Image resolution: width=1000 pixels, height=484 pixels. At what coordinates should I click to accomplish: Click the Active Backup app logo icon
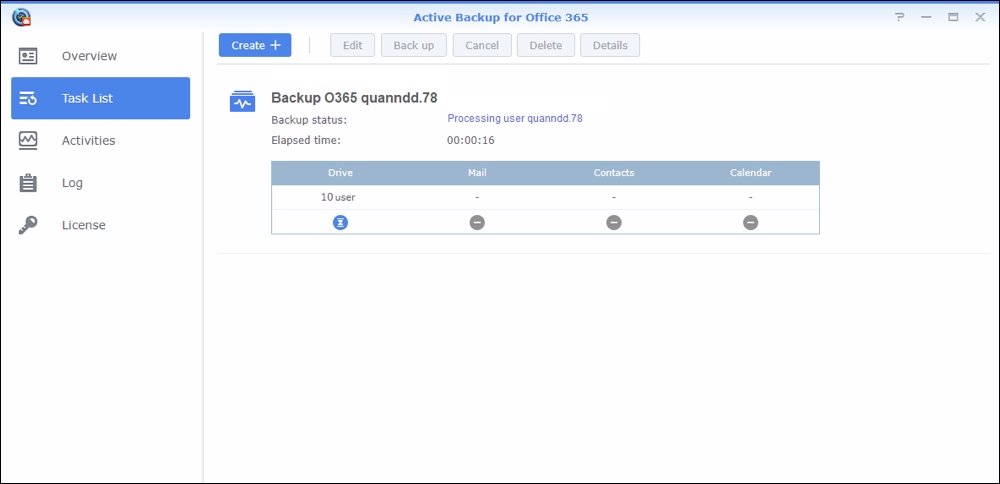pos(19,17)
